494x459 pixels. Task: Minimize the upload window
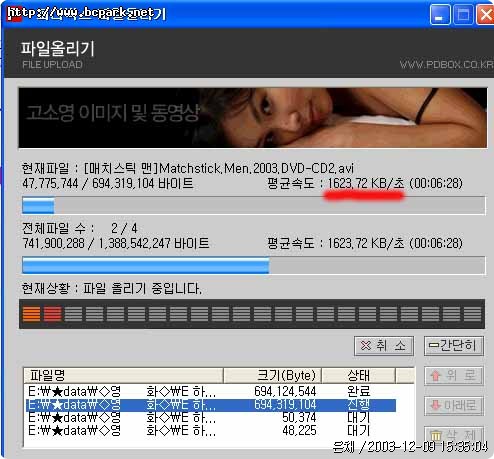point(440,15)
